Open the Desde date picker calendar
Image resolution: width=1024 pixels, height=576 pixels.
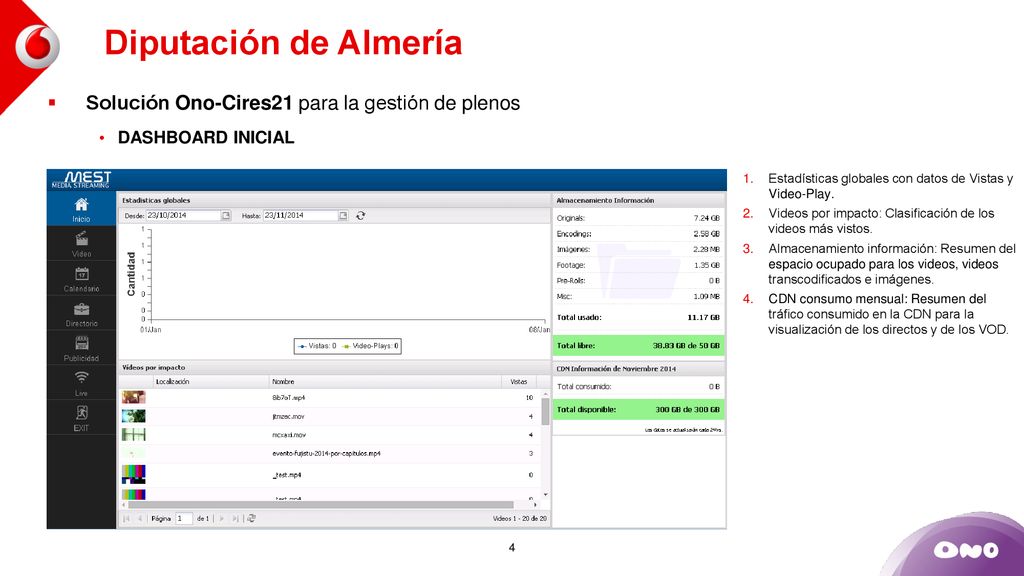tap(225, 216)
